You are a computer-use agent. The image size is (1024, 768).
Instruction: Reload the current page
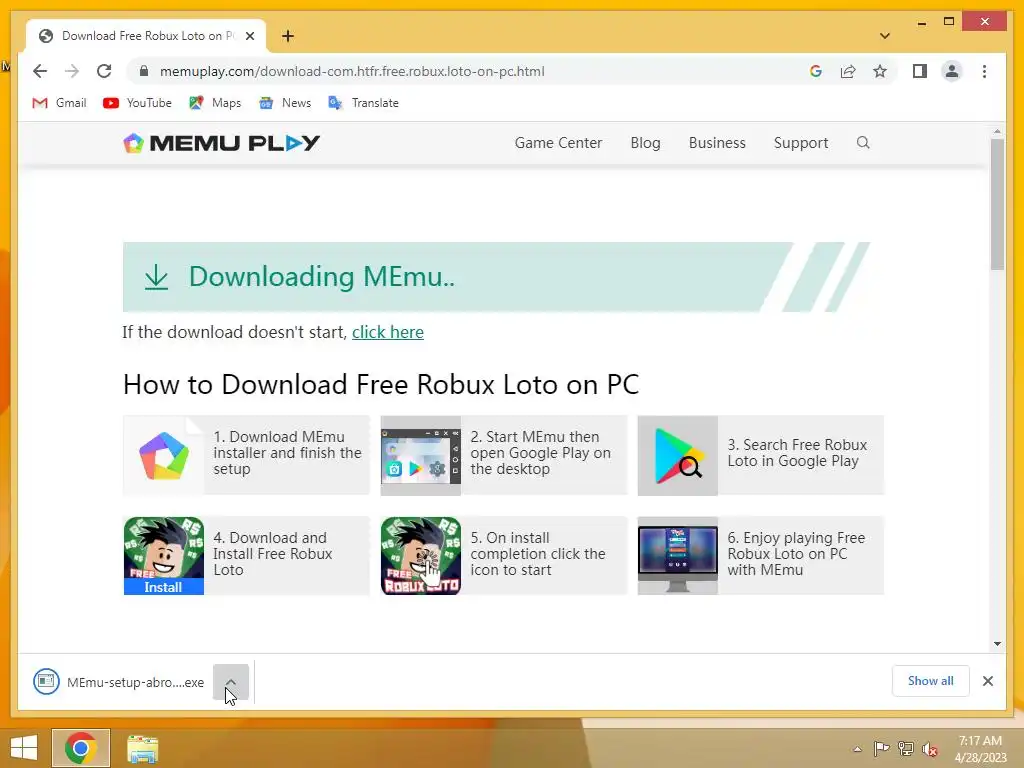(x=104, y=71)
